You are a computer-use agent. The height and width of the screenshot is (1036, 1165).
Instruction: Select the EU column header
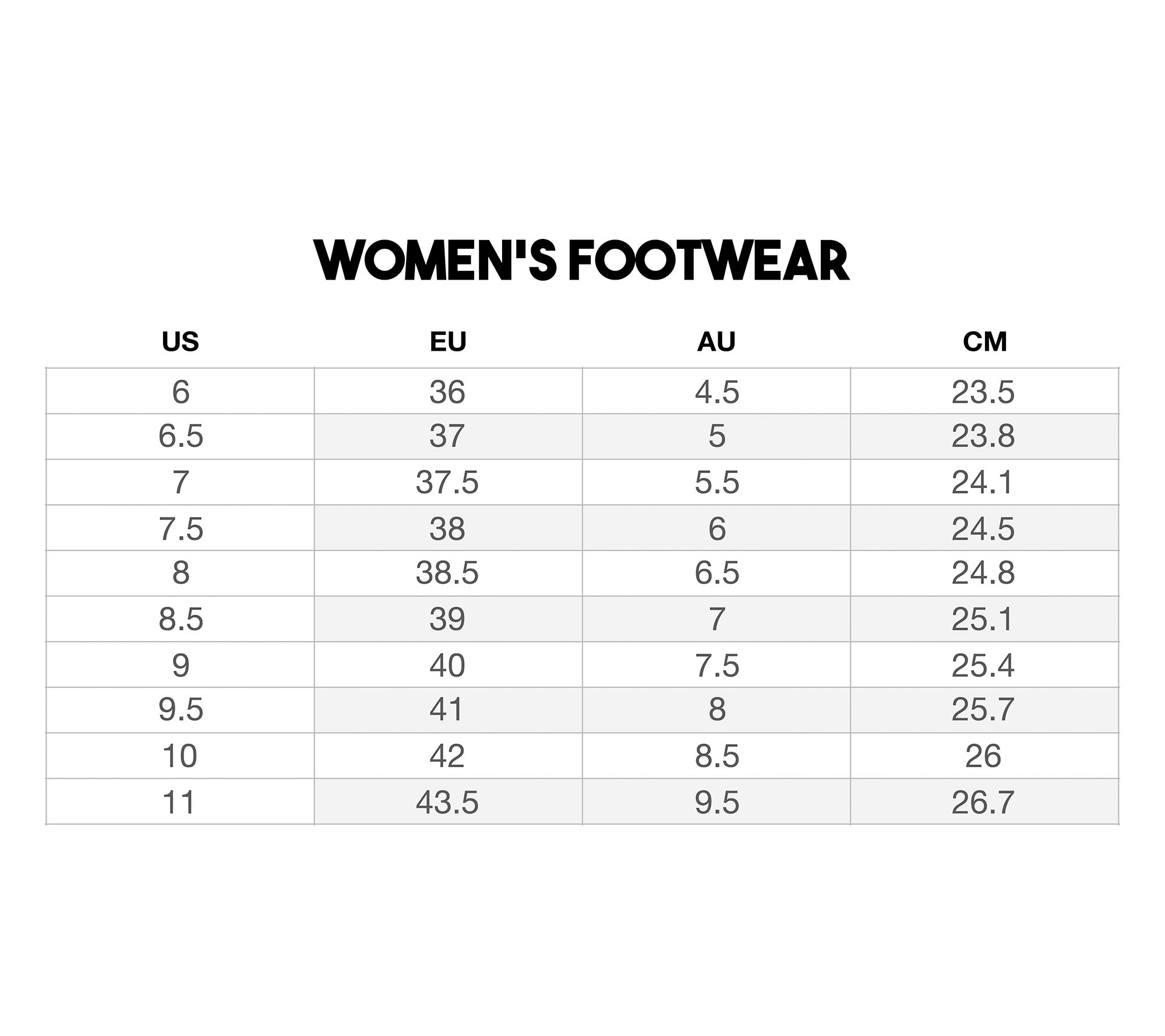click(x=448, y=341)
